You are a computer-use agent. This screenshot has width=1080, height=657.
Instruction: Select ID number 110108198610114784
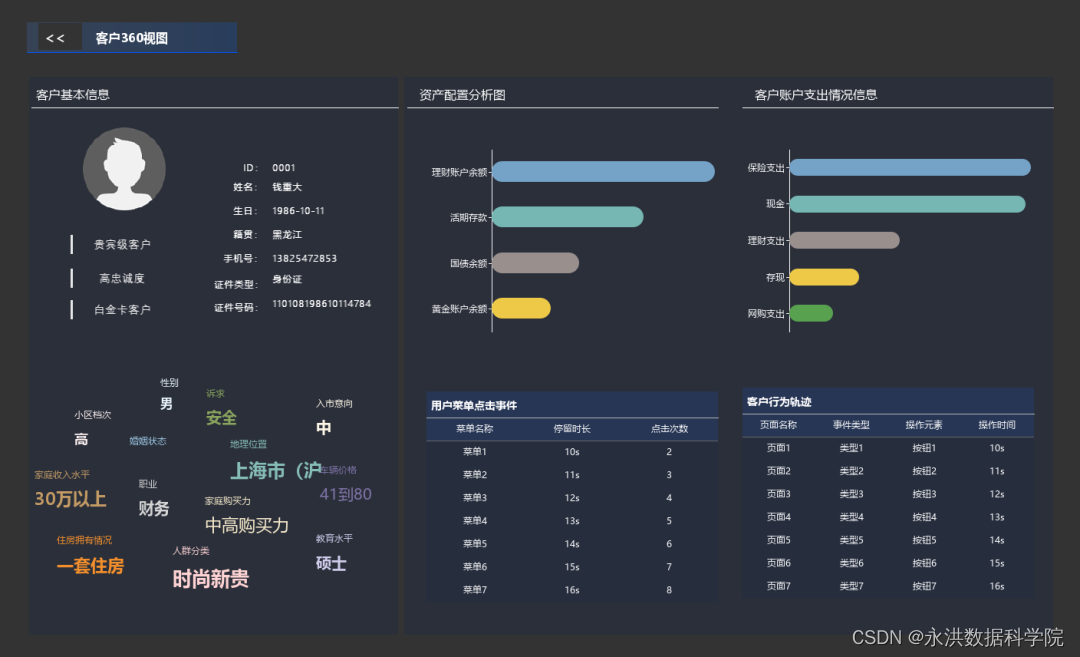click(x=322, y=304)
